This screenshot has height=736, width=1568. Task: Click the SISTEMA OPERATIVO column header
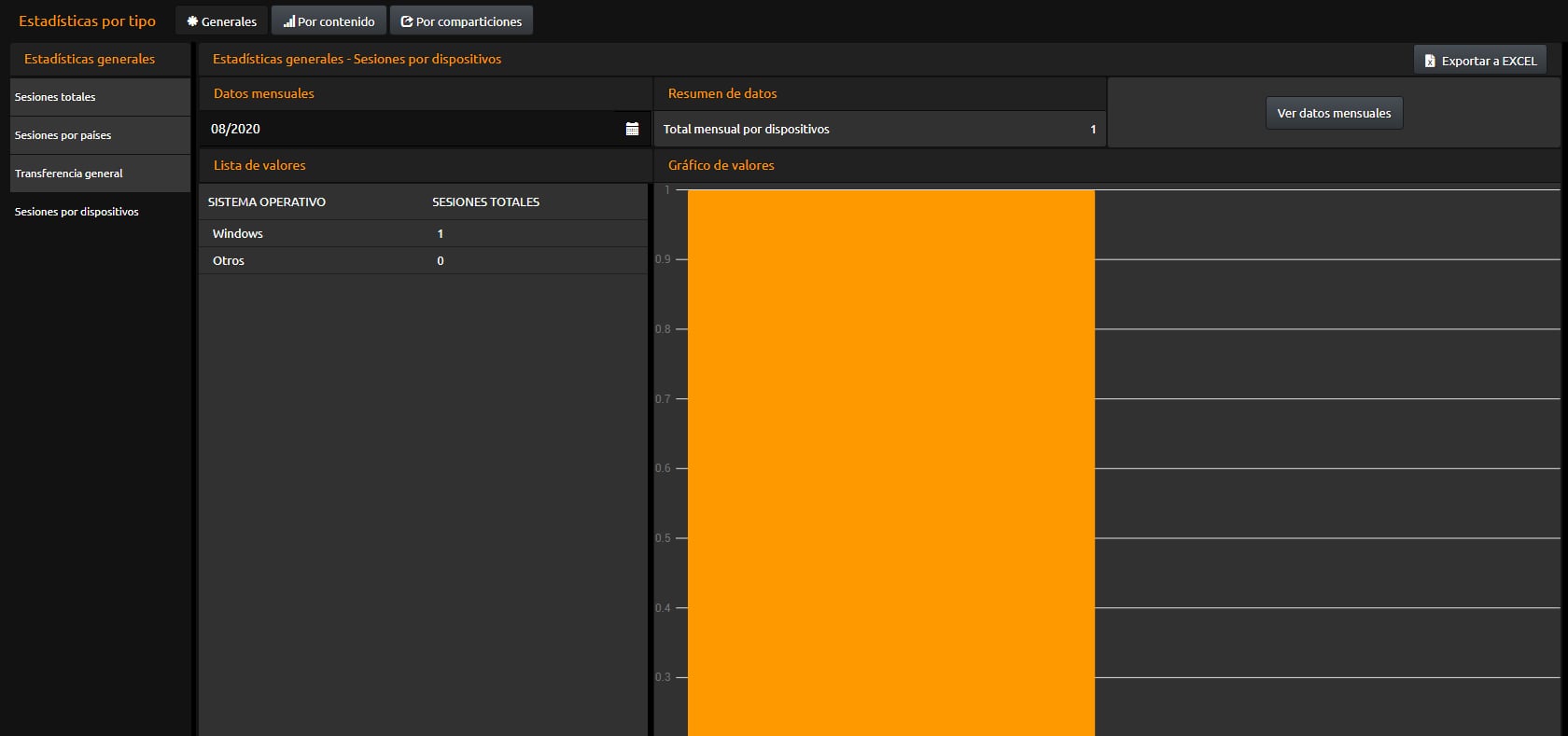pyautogui.click(x=267, y=201)
